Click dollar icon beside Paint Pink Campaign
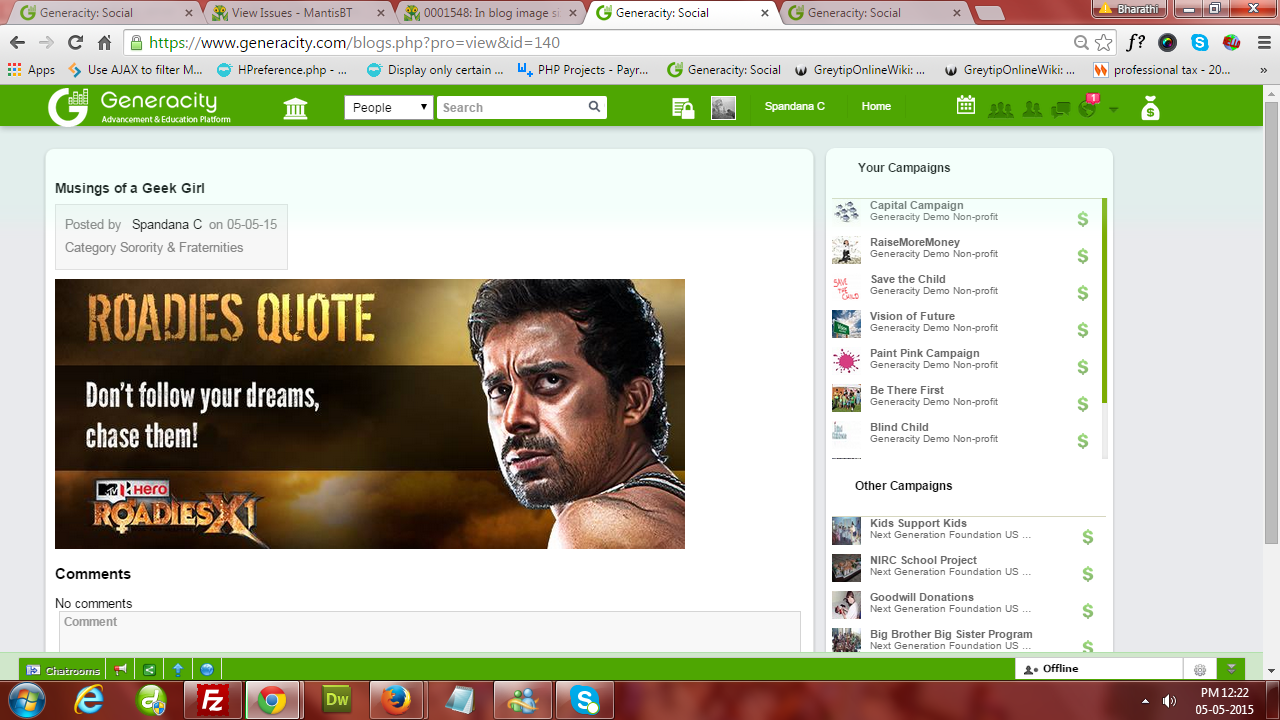1280x720 pixels. coord(1083,367)
